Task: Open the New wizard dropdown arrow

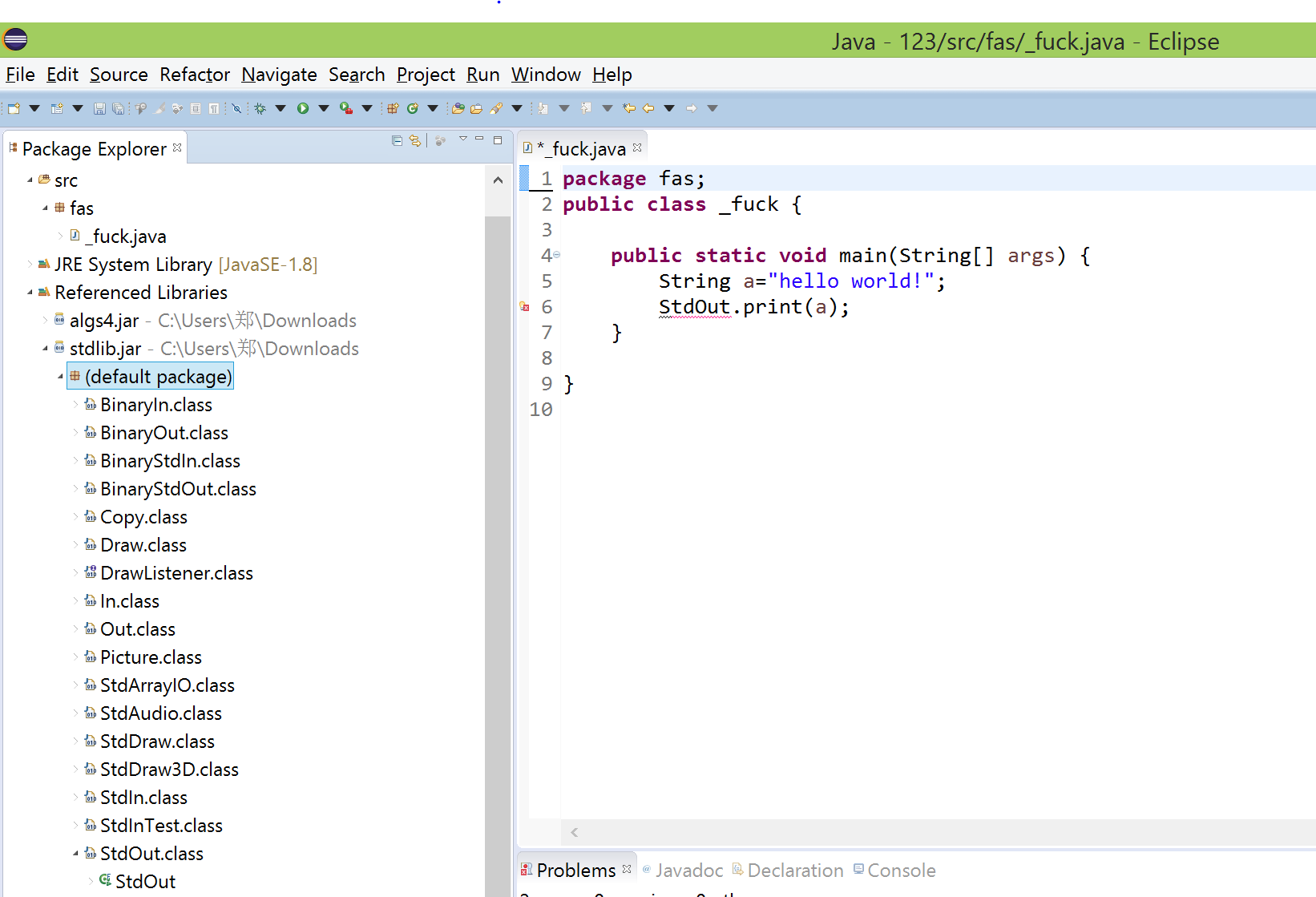Action: point(34,108)
